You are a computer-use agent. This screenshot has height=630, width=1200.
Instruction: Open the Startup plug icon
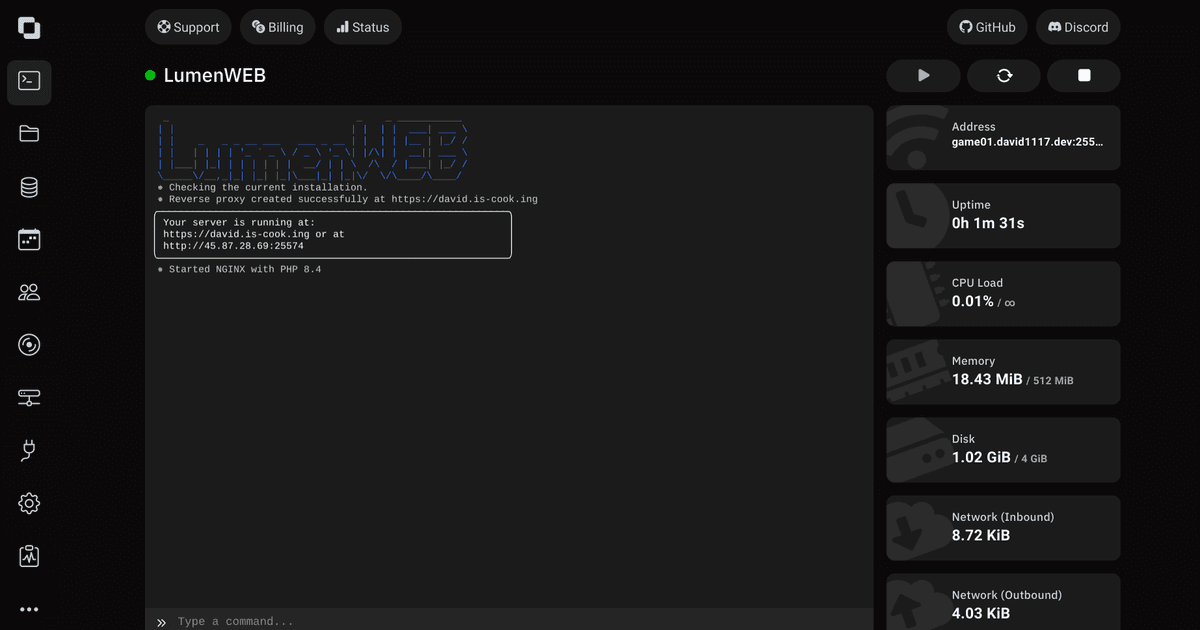(29, 451)
